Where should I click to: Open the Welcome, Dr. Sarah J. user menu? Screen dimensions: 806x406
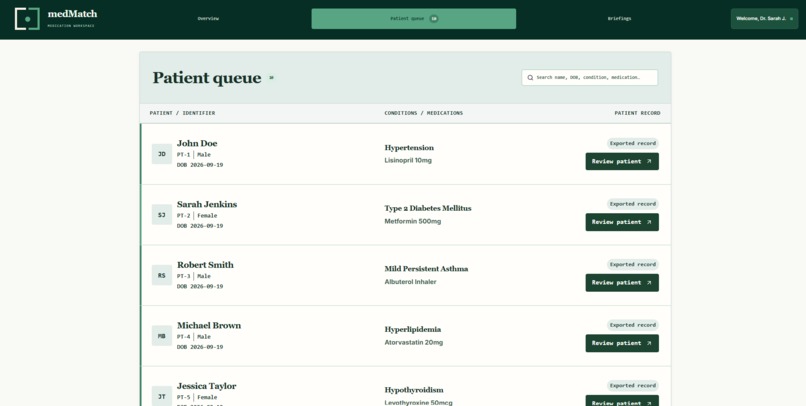pyautogui.click(x=764, y=19)
